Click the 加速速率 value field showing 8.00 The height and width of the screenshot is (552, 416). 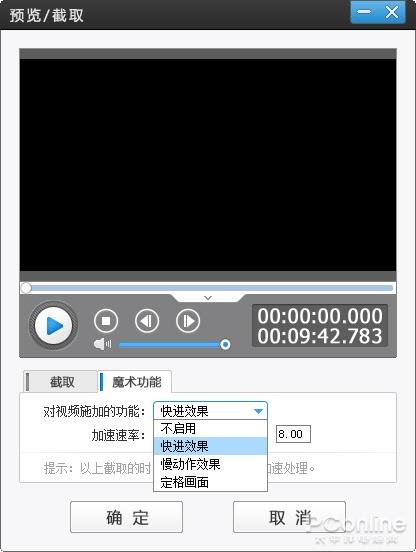(x=293, y=434)
